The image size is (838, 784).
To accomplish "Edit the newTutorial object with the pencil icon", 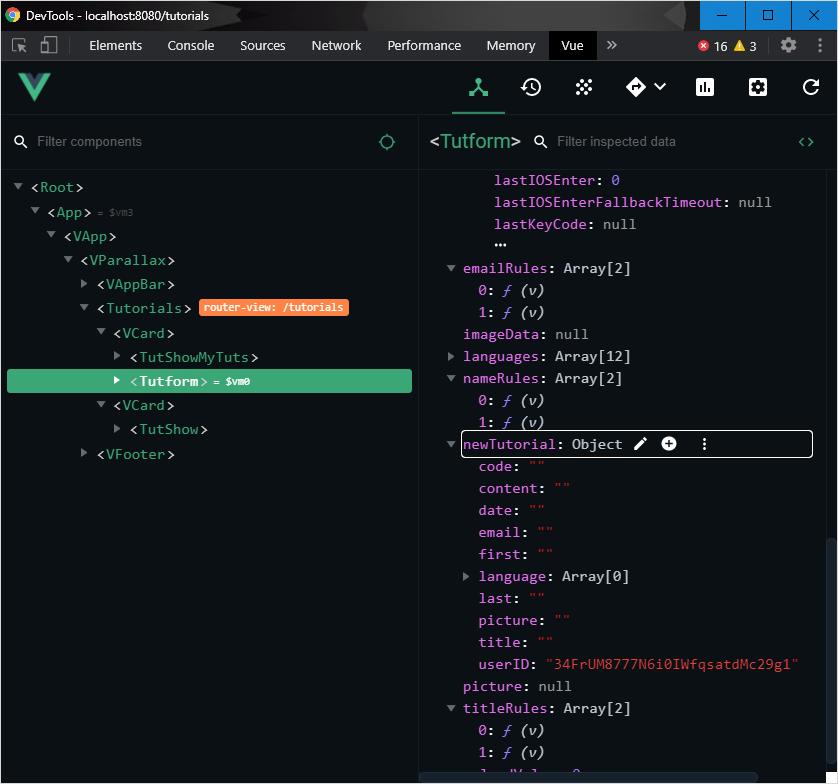I will pyautogui.click(x=640, y=443).
